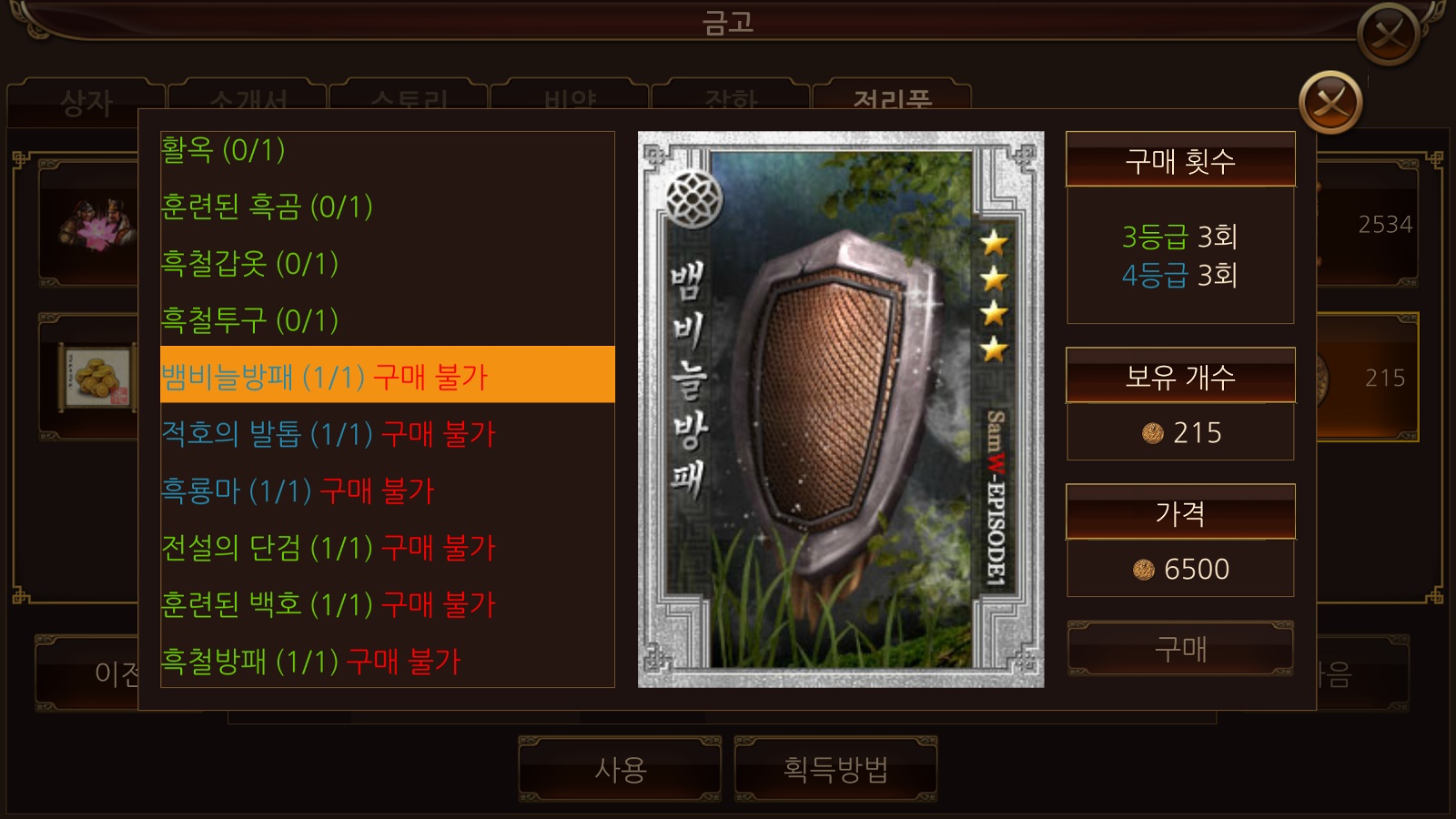Choose 흑철갑옷 (0/1) in the list

pyautogui.click(x=388, y=263)
